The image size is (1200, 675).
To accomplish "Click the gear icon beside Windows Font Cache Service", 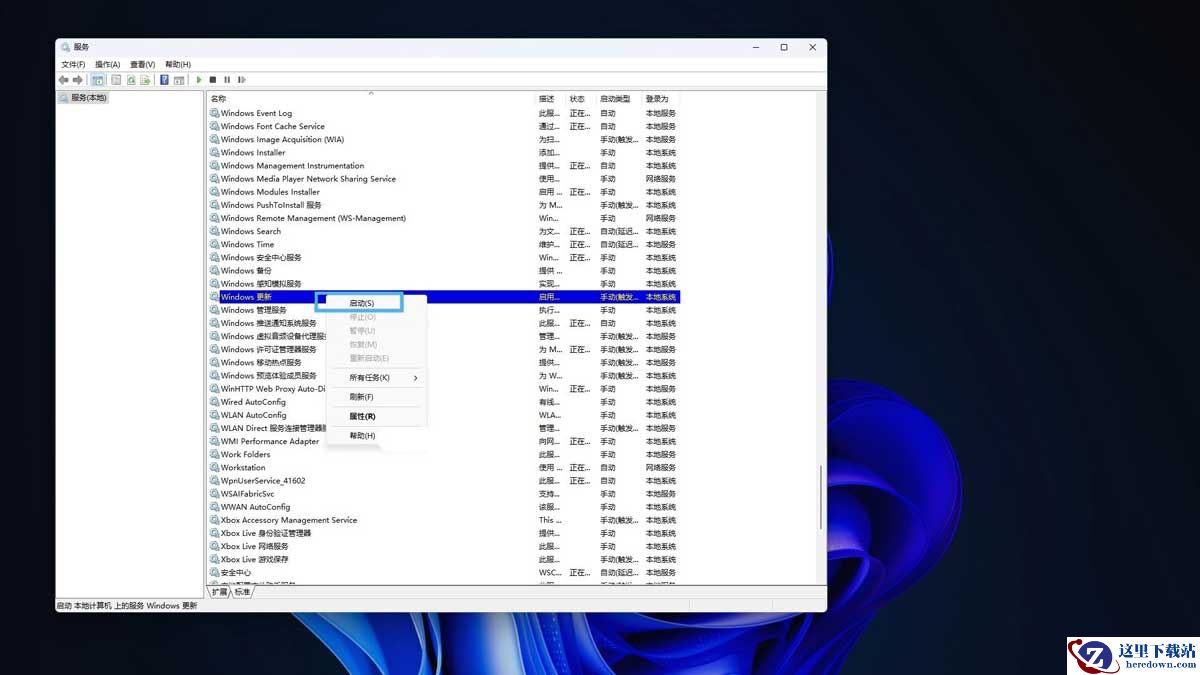I will pos(214,126).
